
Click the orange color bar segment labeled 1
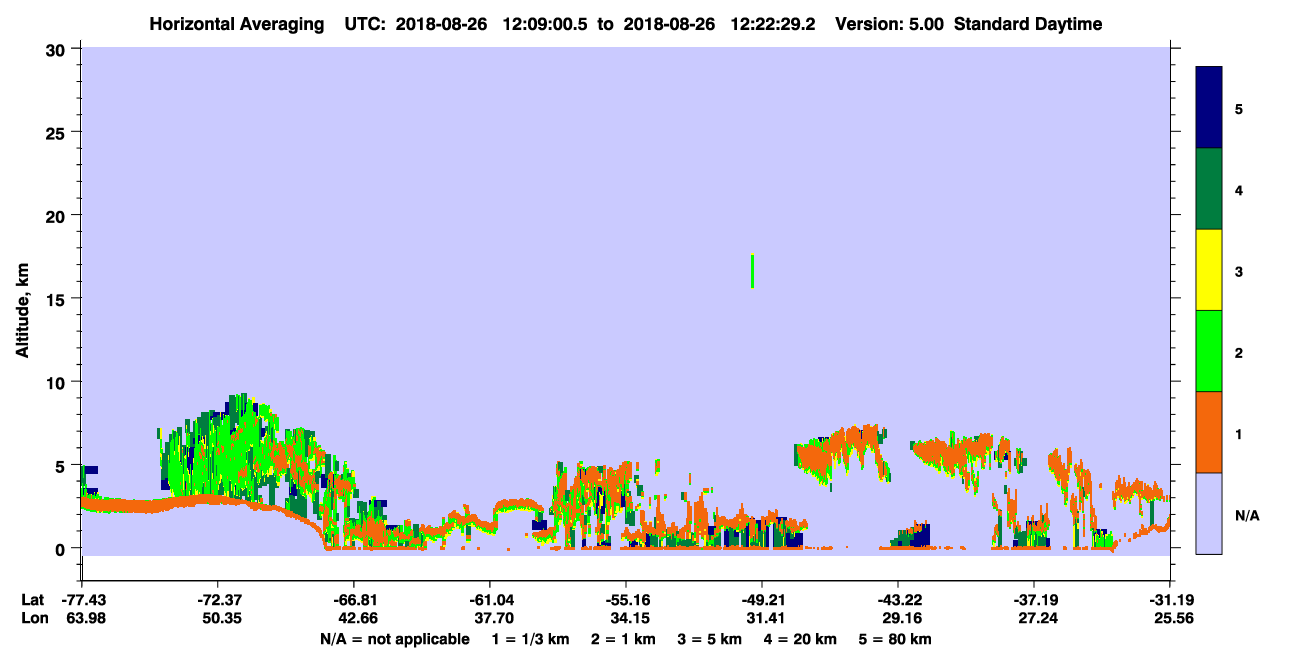pyautogui.click(x=1209, y=432)
